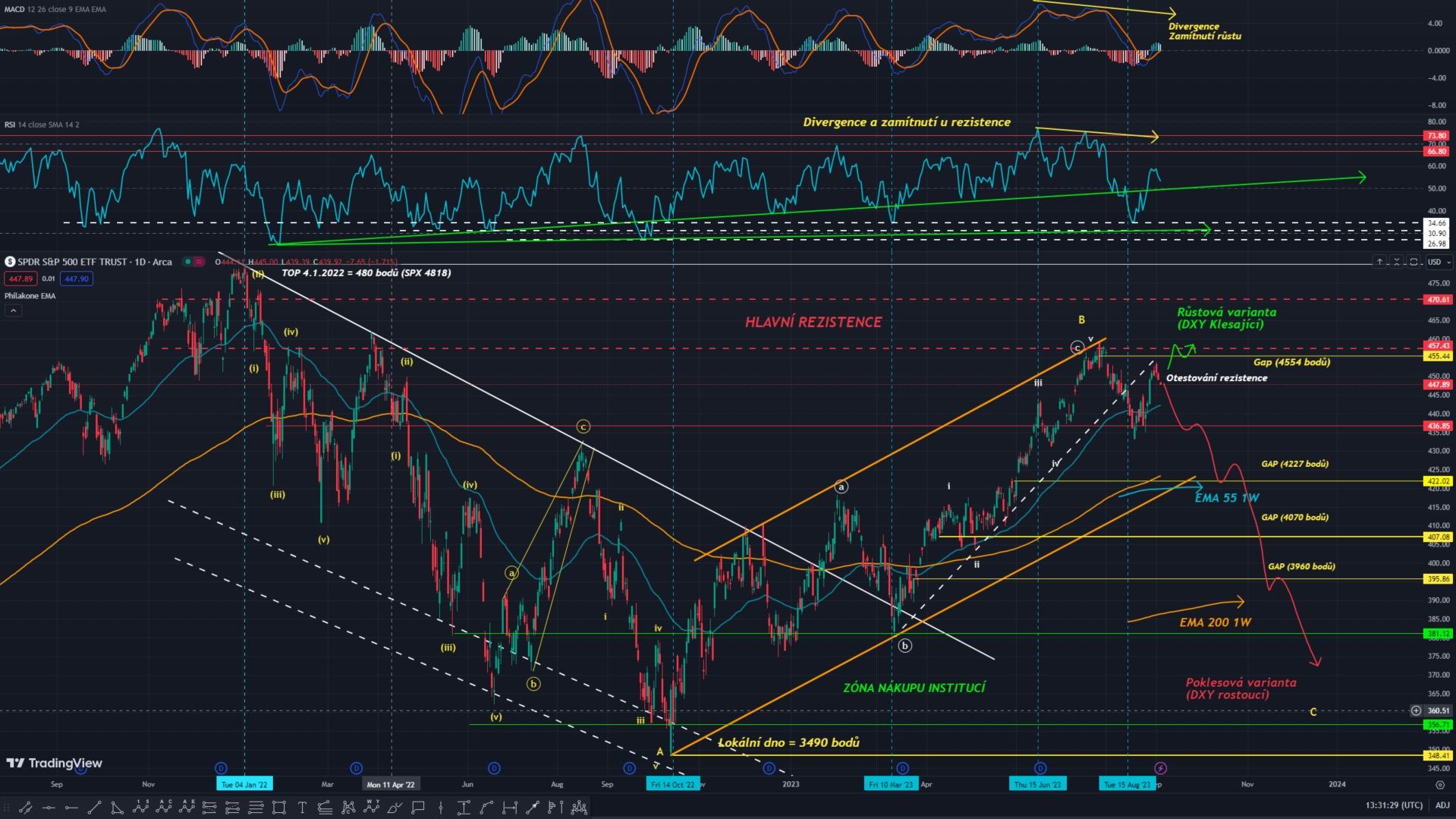This screenshot has height=819, width=1456.
Task: Click the Sell button showing 447.89
Action: (x=20, y=279)
